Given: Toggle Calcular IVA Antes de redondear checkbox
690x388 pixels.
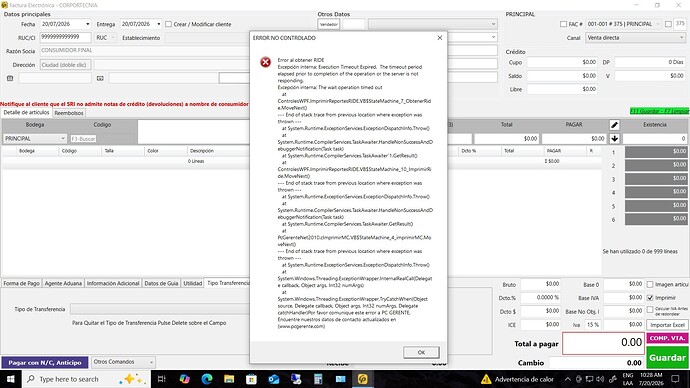Looking at the screenshot, I should 650,310.
